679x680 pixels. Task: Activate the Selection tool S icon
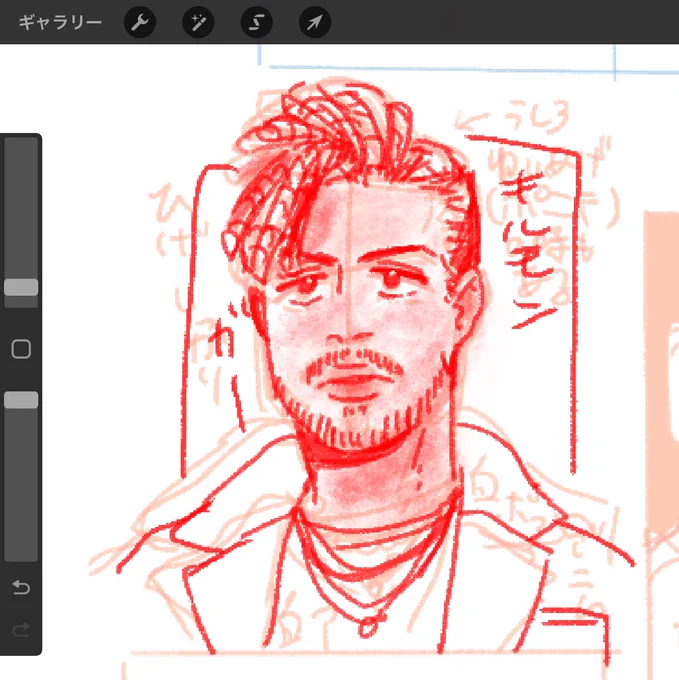[257, 22]
